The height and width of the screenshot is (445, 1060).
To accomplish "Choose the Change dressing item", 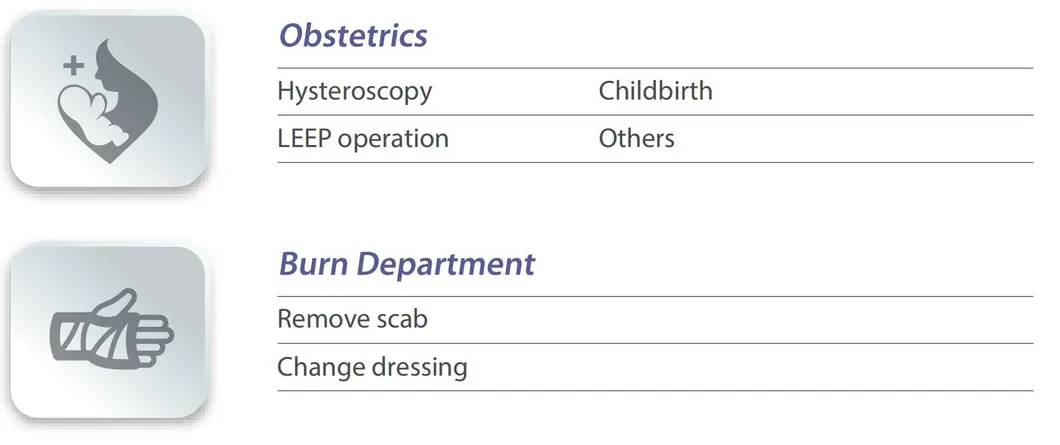I will click(x=371, y=367).
